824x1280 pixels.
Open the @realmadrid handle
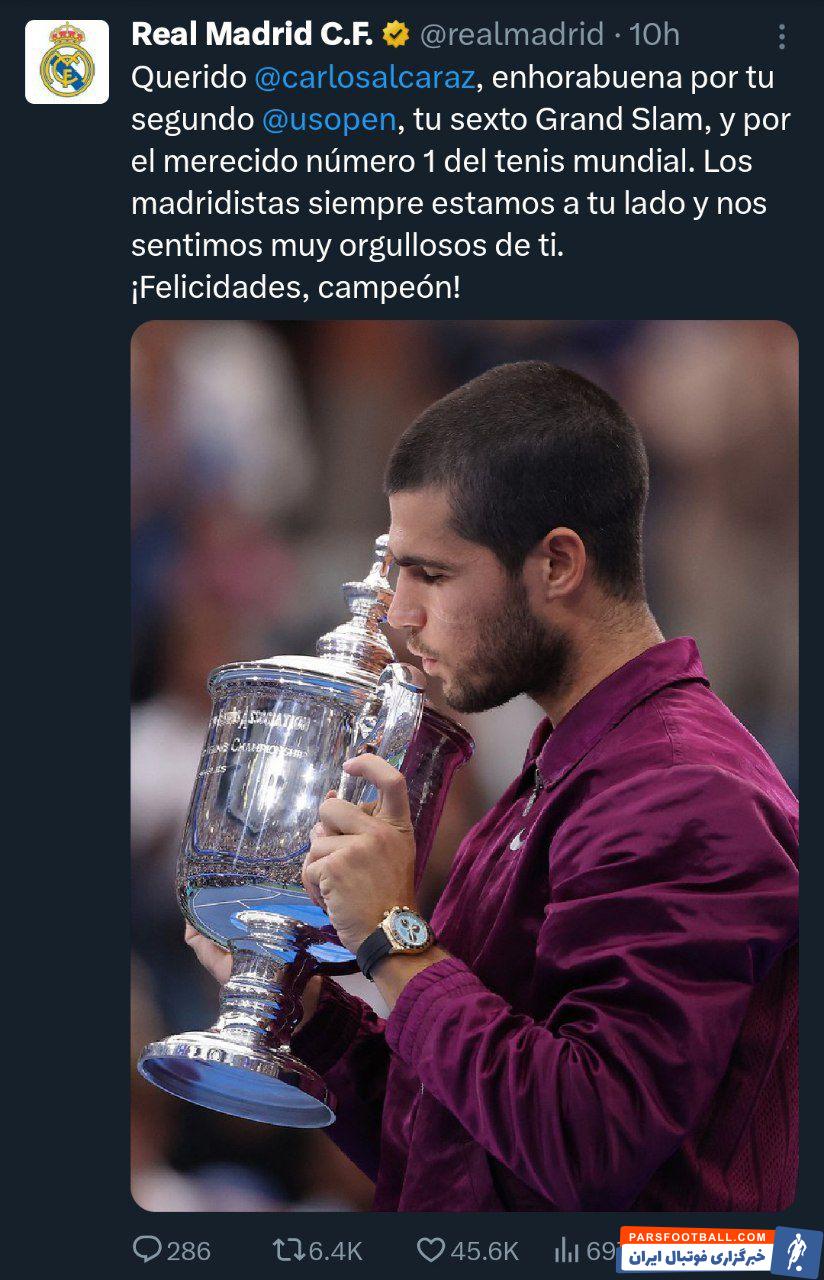click(512, 35)
